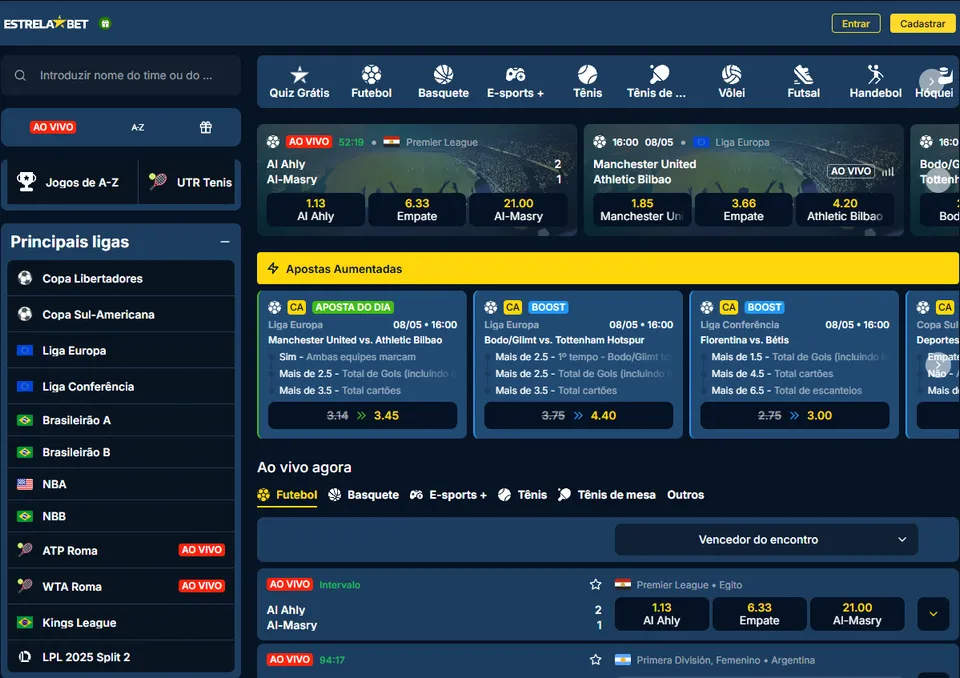Advance boosted bets carousel right arrow
960x678 pixels.
[x=939, y=365]
